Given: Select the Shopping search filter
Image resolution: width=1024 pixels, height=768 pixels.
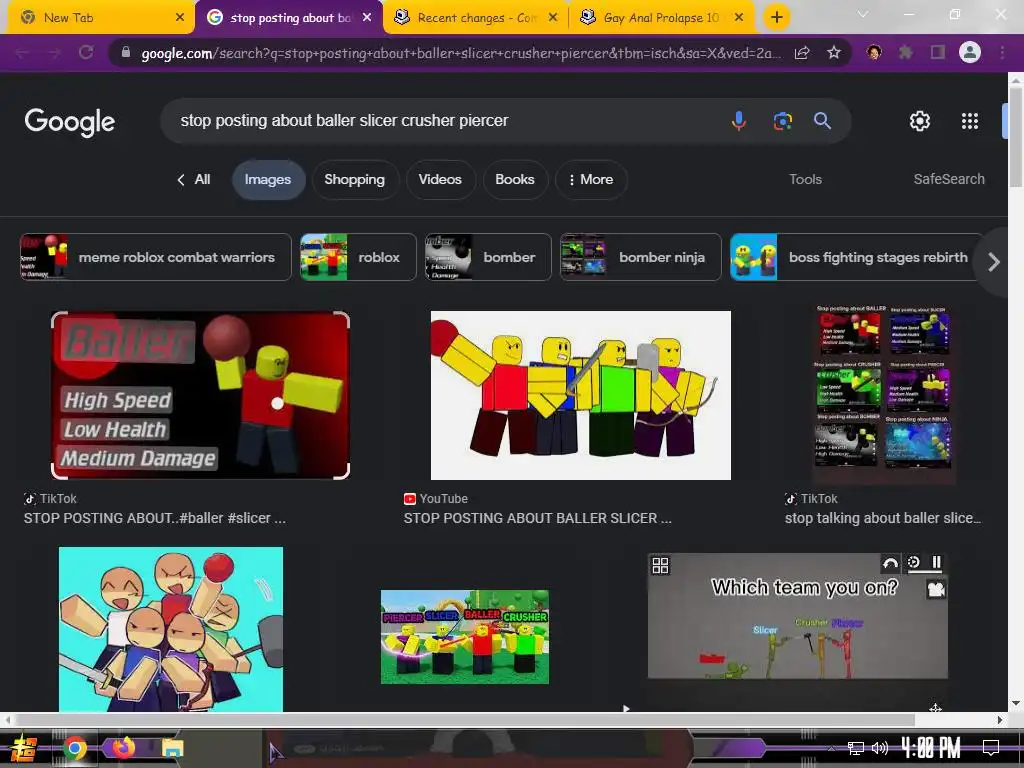Looking at the screenshot, I should tap(355, 180).
